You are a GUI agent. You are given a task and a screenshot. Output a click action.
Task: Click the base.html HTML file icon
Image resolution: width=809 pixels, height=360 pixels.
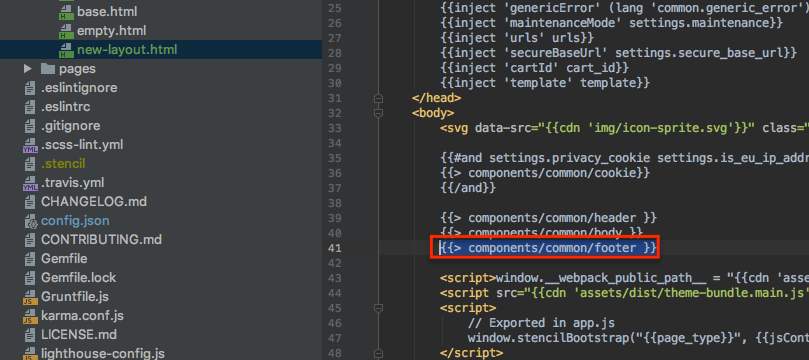pos(66,11)
